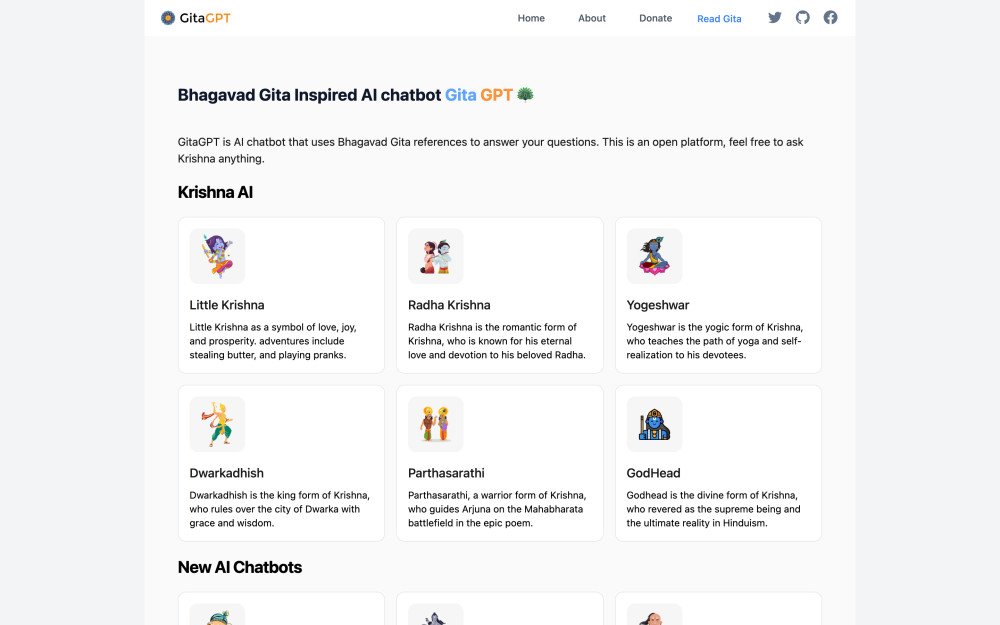
Task: Open the GitHub icon link
Action: [x=803, y=18]
